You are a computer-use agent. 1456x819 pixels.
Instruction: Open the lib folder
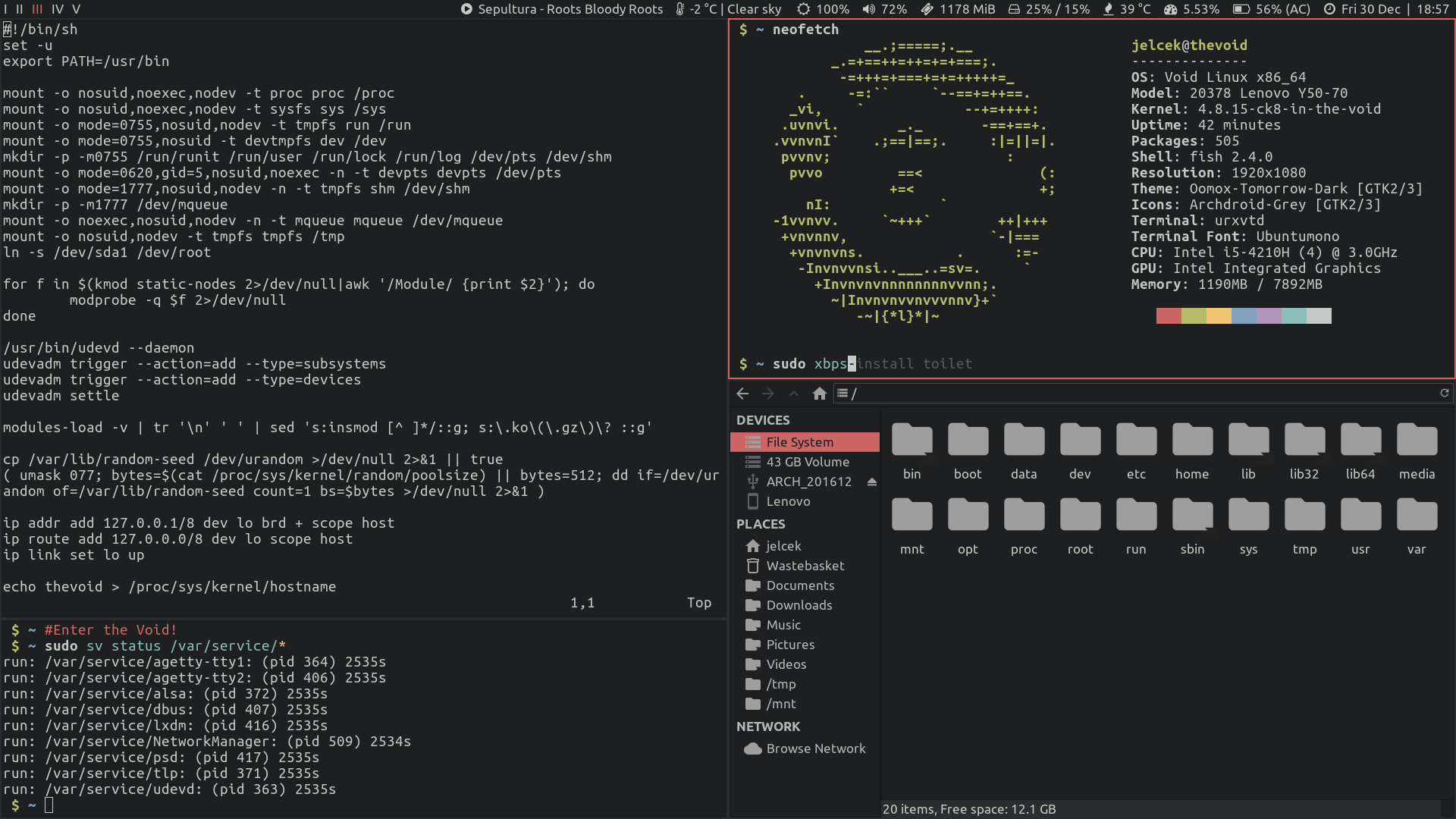[x=1248, y=452]
